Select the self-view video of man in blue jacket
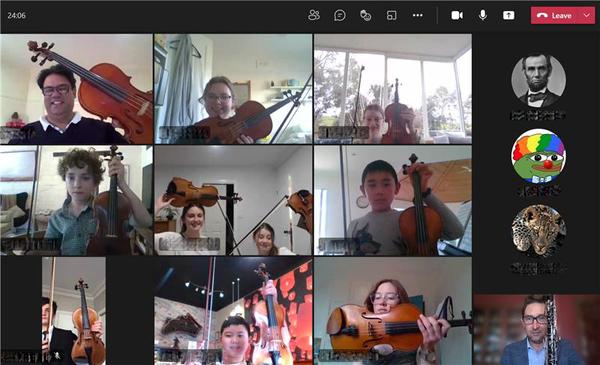Screen dimensions: 600x365 (536, 329)
